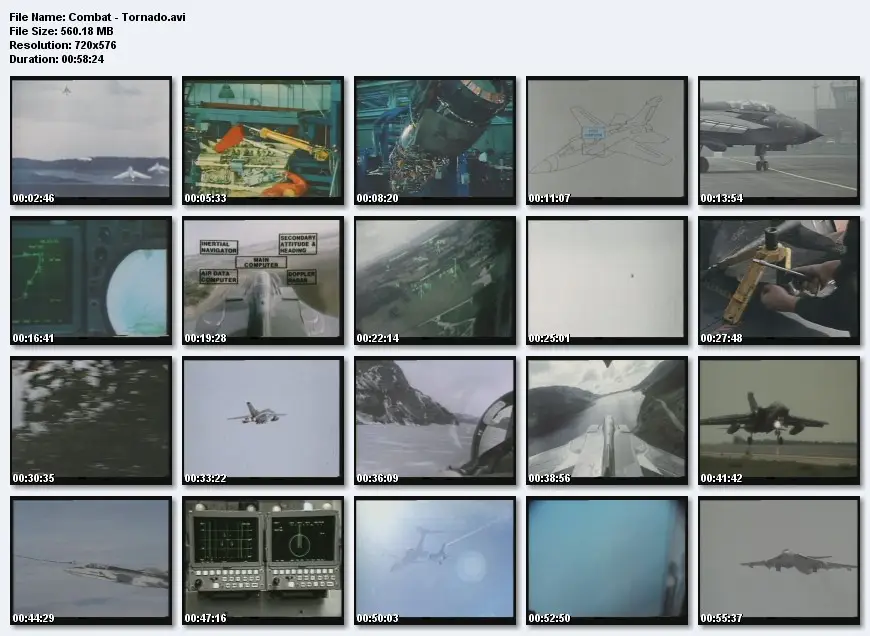Click the flying jet frame at 00:33:22
Image resolution: width=870 pixels, height=636 pixels.
263,420
